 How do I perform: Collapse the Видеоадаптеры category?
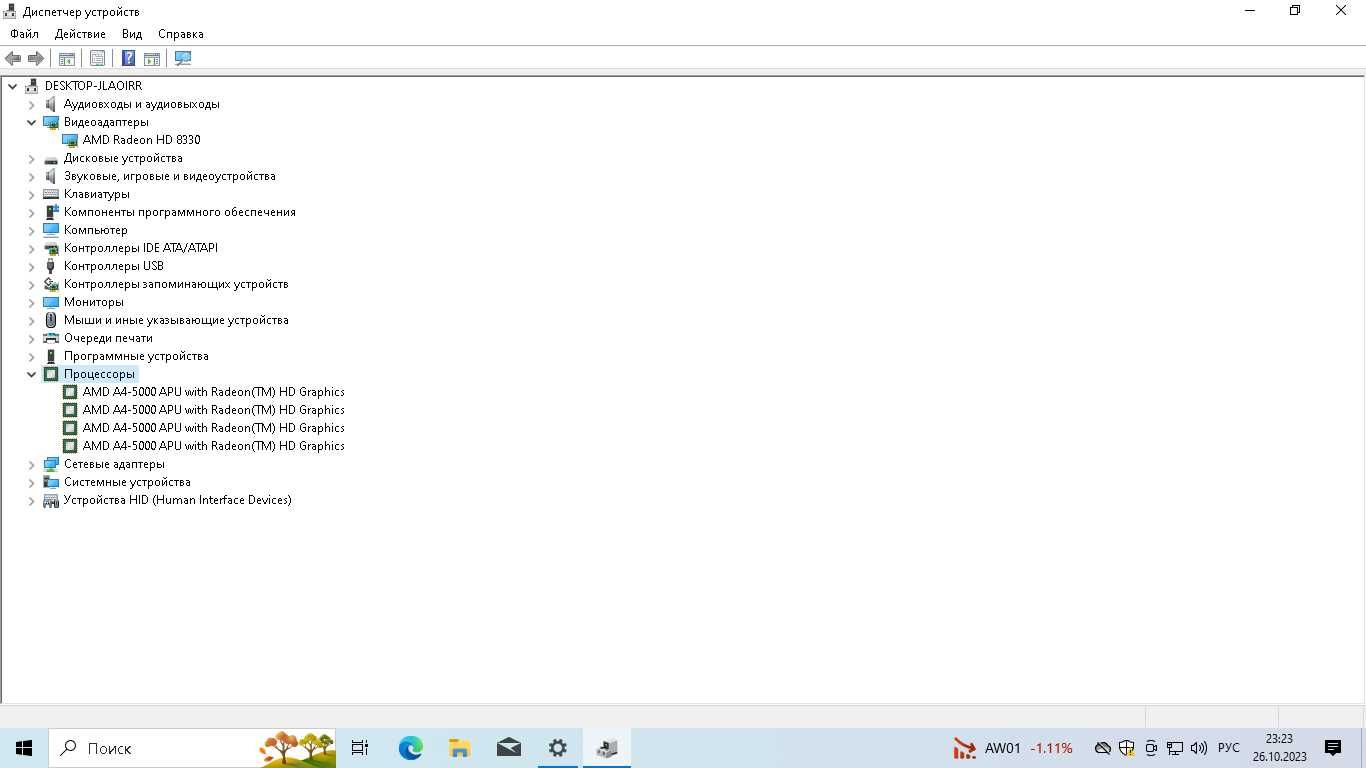click(31, 122)
